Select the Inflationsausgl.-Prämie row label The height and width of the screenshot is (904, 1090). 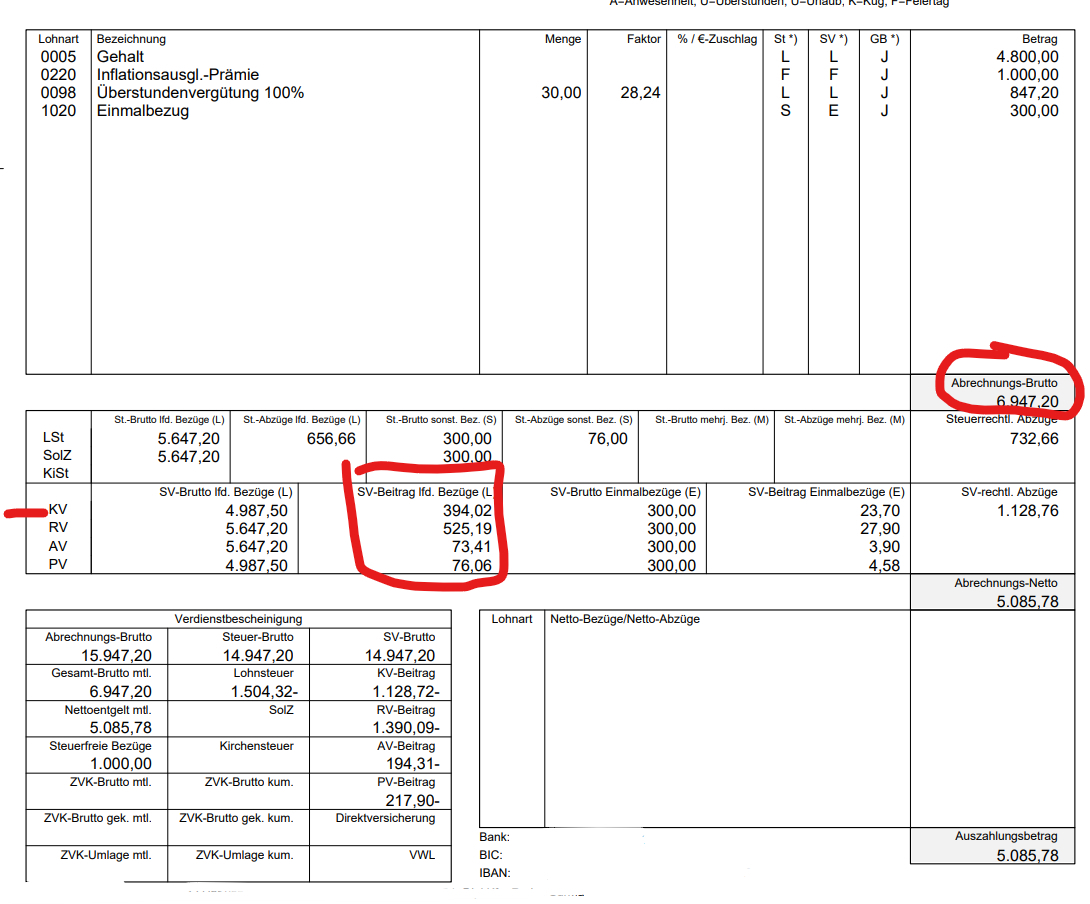[178, 75]
